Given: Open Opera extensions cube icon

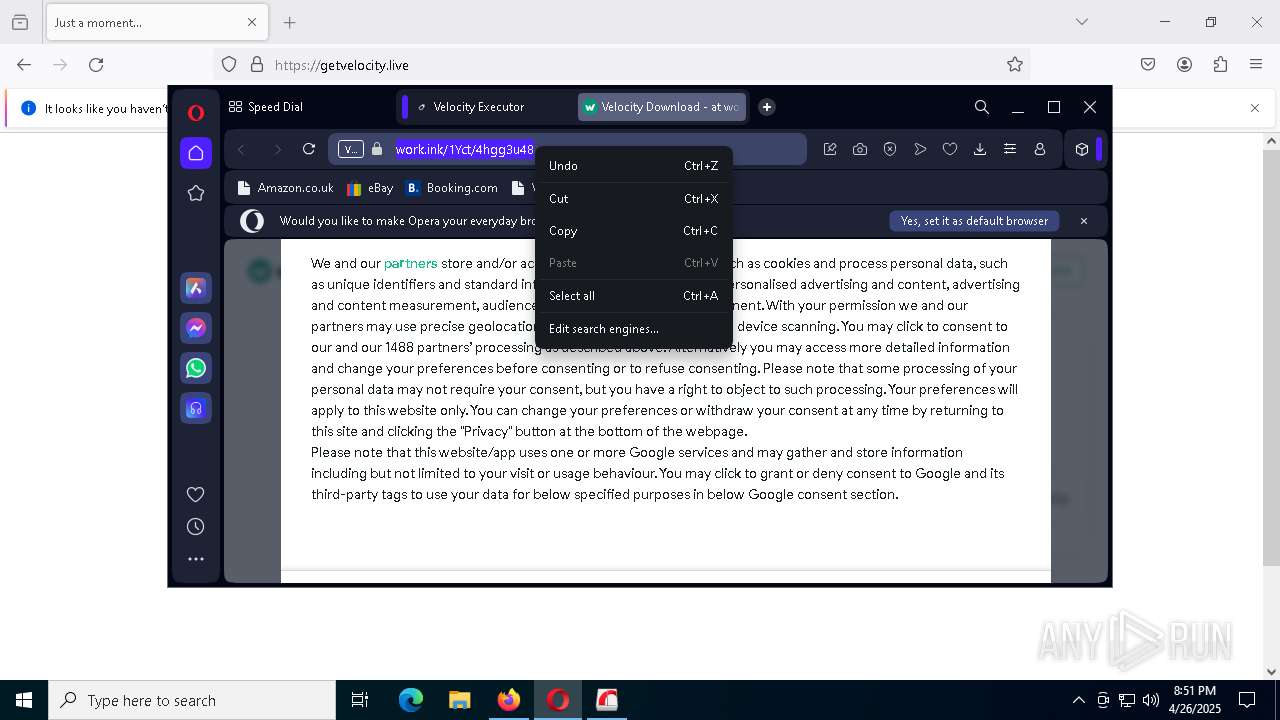Looking at the screenshot, I should (x=1082, y=149).
